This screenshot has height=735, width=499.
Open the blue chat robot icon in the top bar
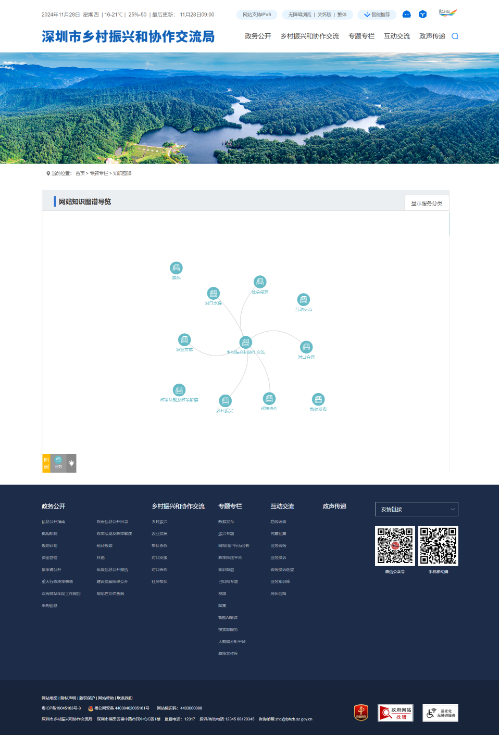point(407,15)
